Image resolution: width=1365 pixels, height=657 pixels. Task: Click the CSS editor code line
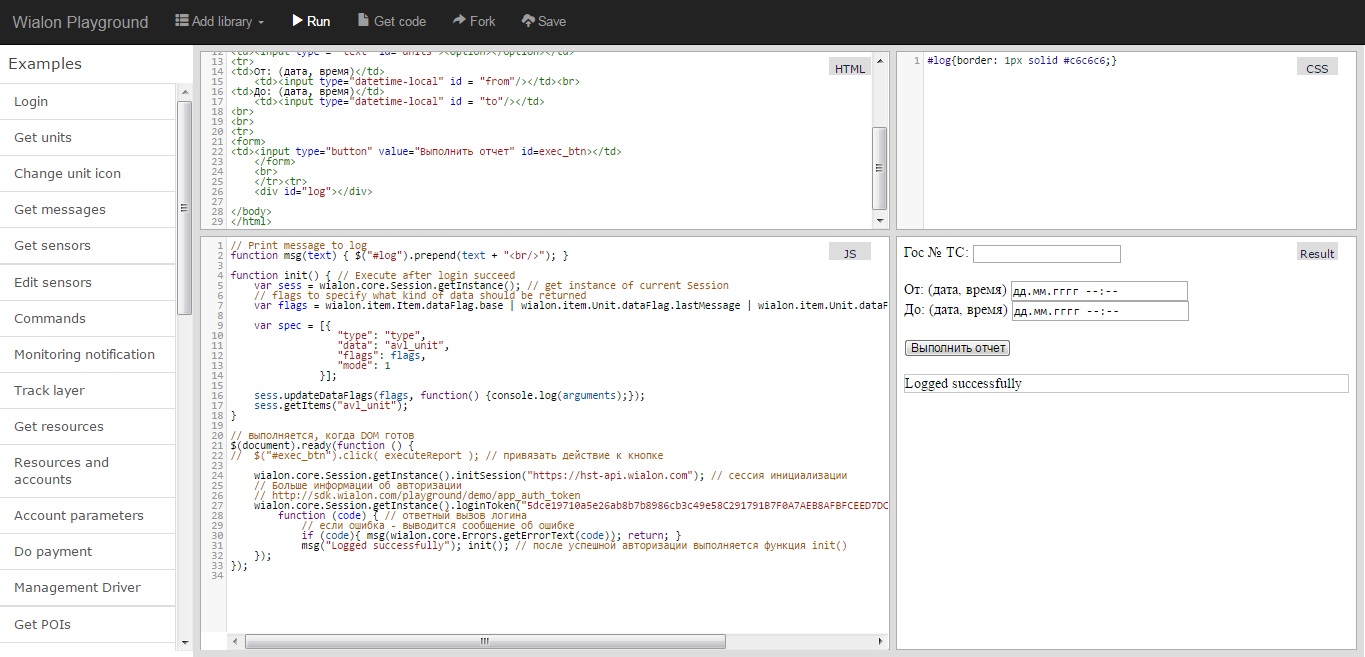click(x=1021, y=61)
